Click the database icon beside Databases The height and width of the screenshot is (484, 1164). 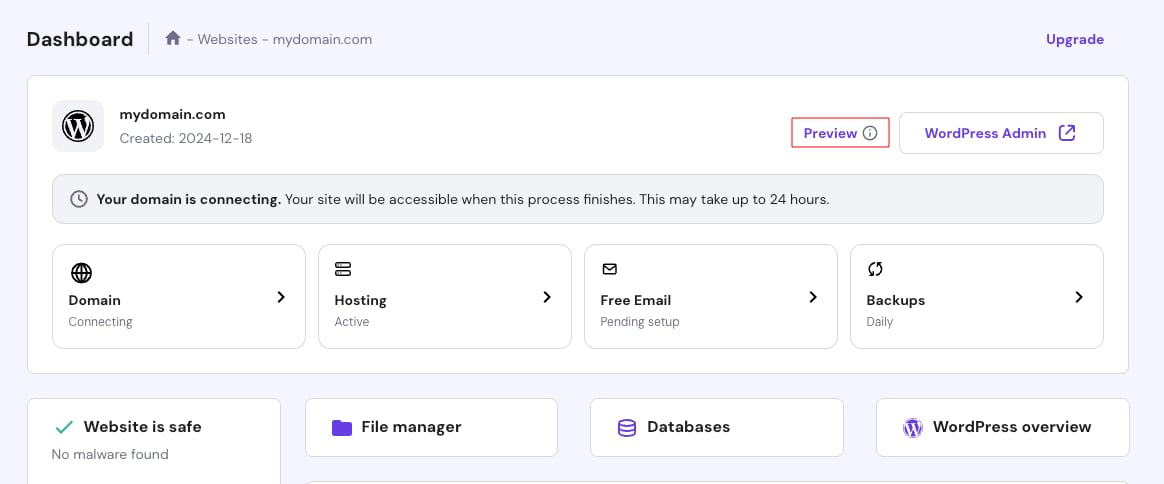pyautogui.click(x=627, y=428)
